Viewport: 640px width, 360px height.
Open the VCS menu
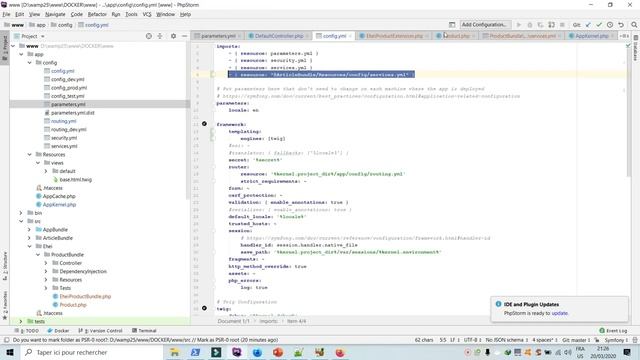coord(147,14)
